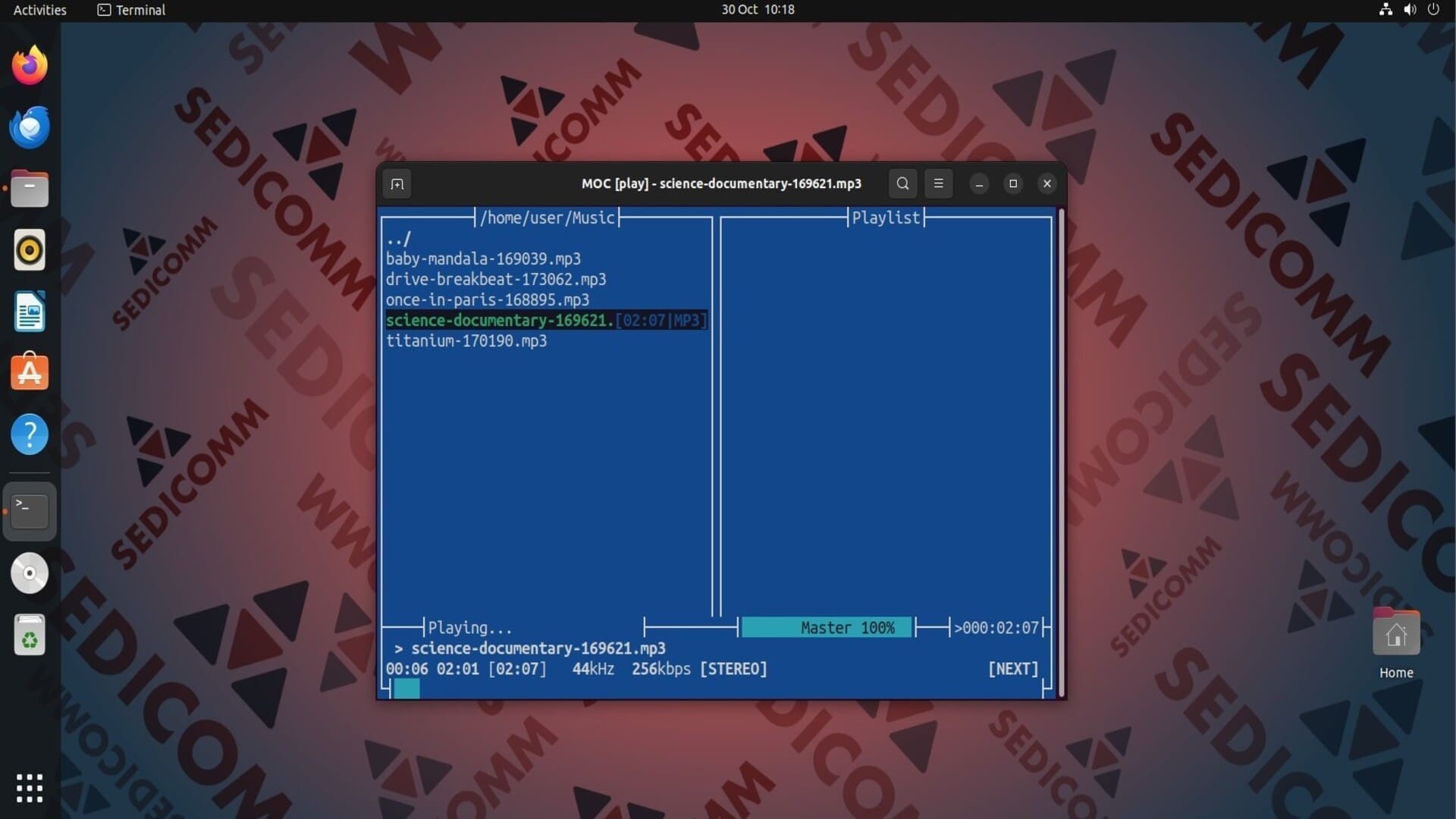Click the 00:06 elapsed time
The image size is (1456, 819).
coord(406,669)
